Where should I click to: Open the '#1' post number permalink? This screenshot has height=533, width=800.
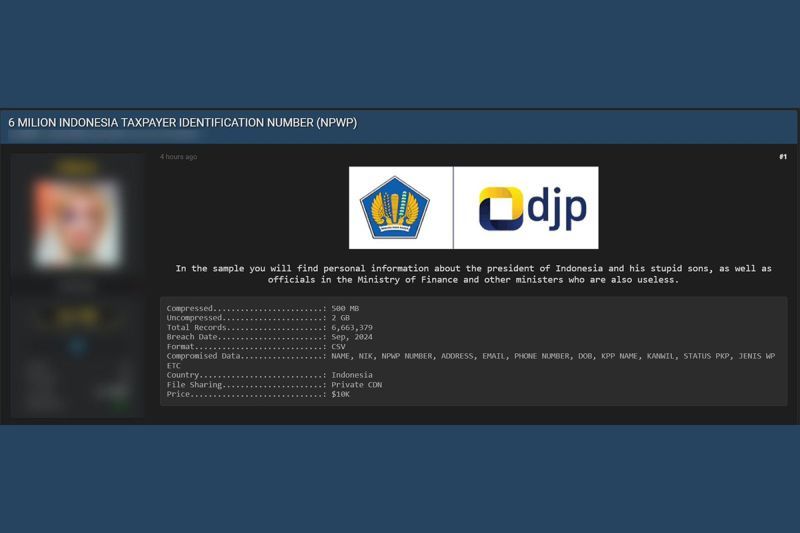click(x=783, y=157)
